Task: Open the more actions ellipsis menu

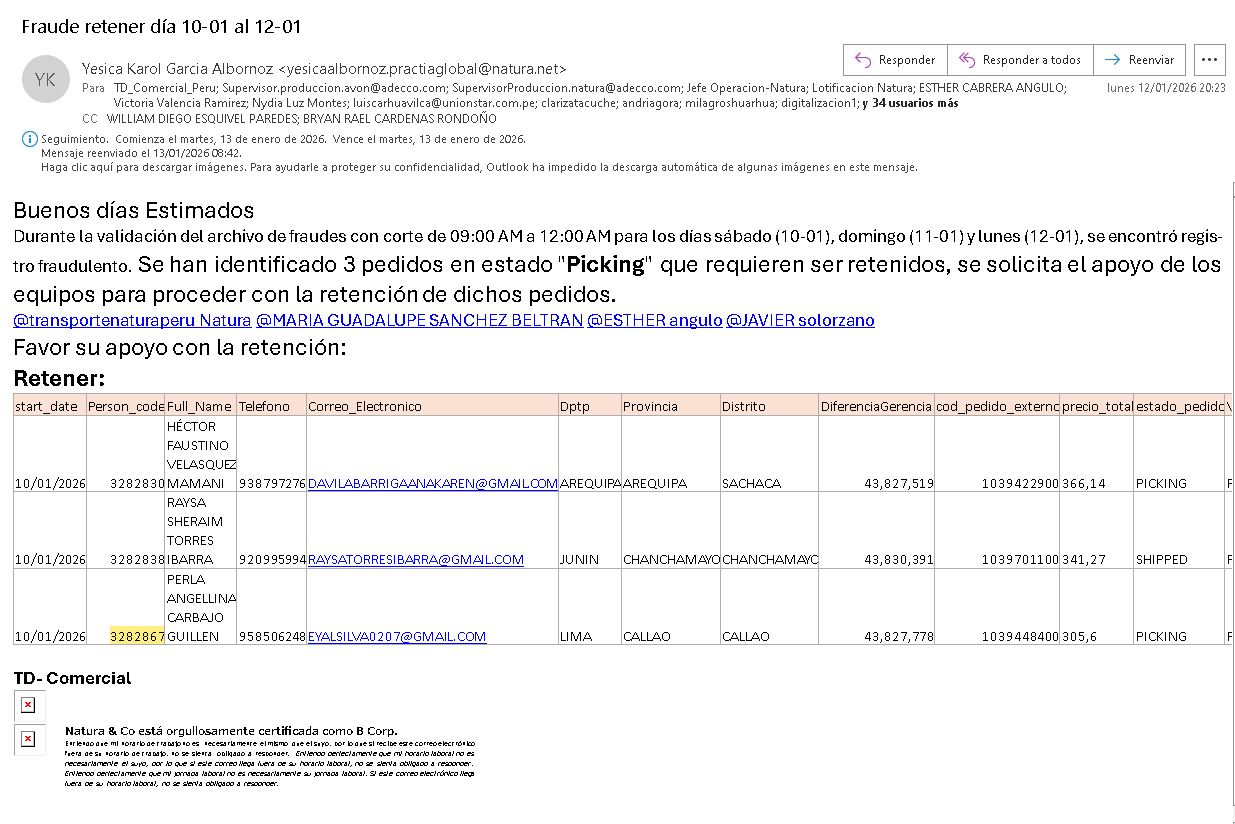Action: point(1210,60)
